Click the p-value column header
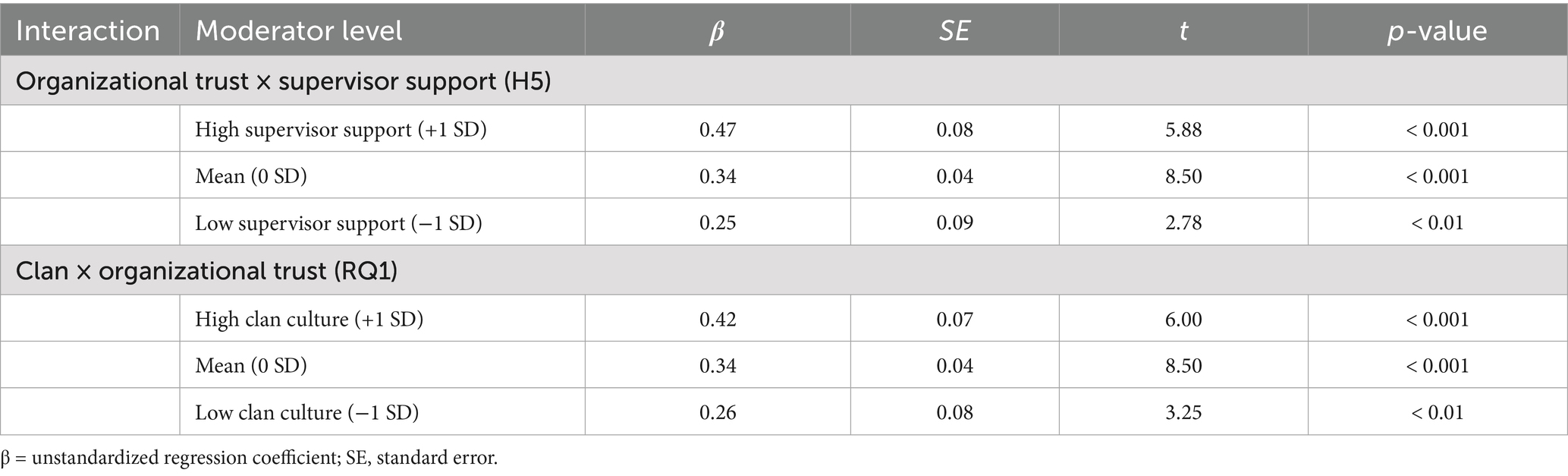Screen dimensions: 1568x476 coord(1437,31)
